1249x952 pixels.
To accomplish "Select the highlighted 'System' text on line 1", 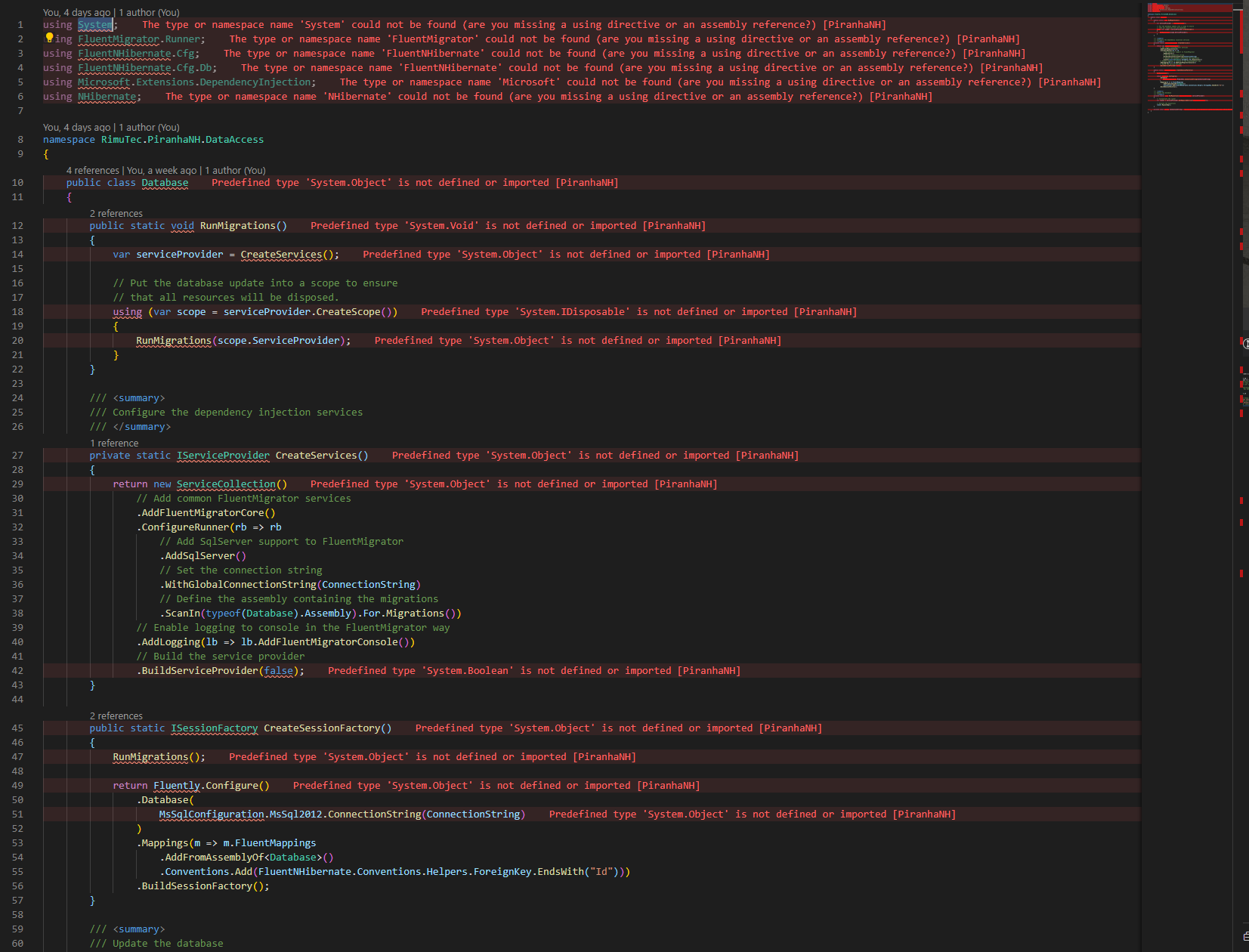I will coord(95,24).
